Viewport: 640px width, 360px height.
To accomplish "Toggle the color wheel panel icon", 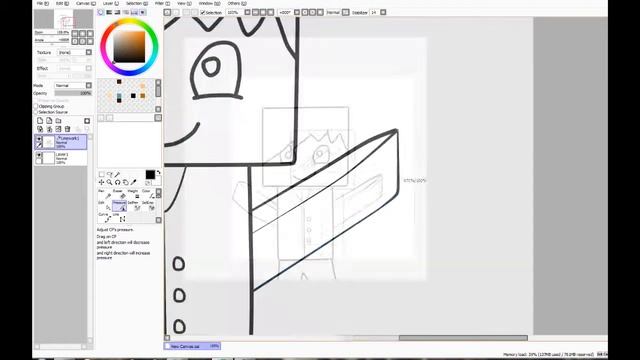I will [x=101, y=13].
